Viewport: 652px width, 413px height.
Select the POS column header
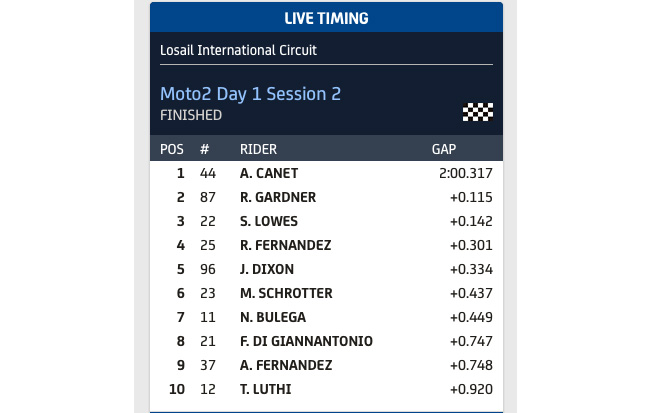click(x=172, y=149)
